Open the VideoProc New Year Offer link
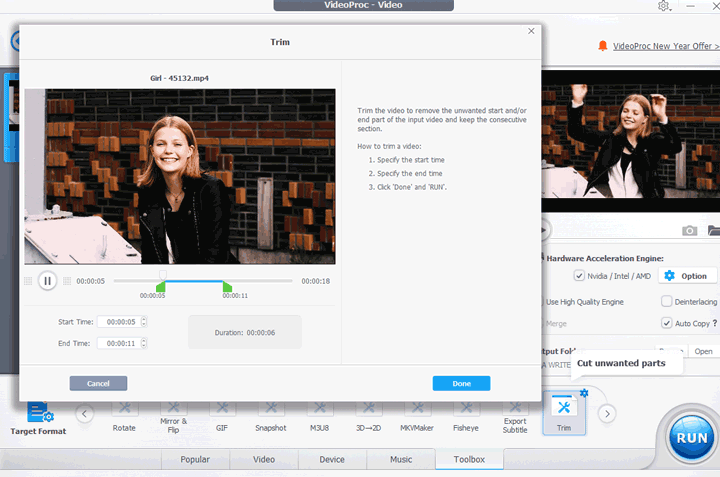The width and height of the screenshot is (720, 477). pos(664,46)
